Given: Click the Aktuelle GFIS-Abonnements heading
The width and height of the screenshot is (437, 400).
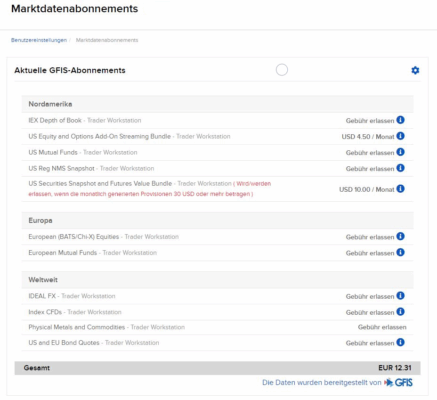Looking at the screenshot, I should point(70,70).
